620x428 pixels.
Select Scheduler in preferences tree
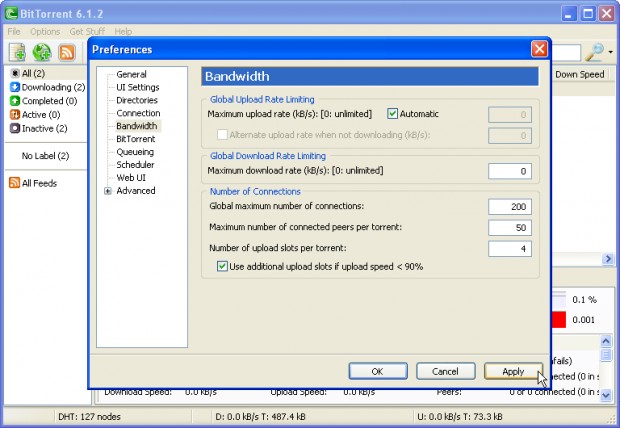(x=135, y=165)
